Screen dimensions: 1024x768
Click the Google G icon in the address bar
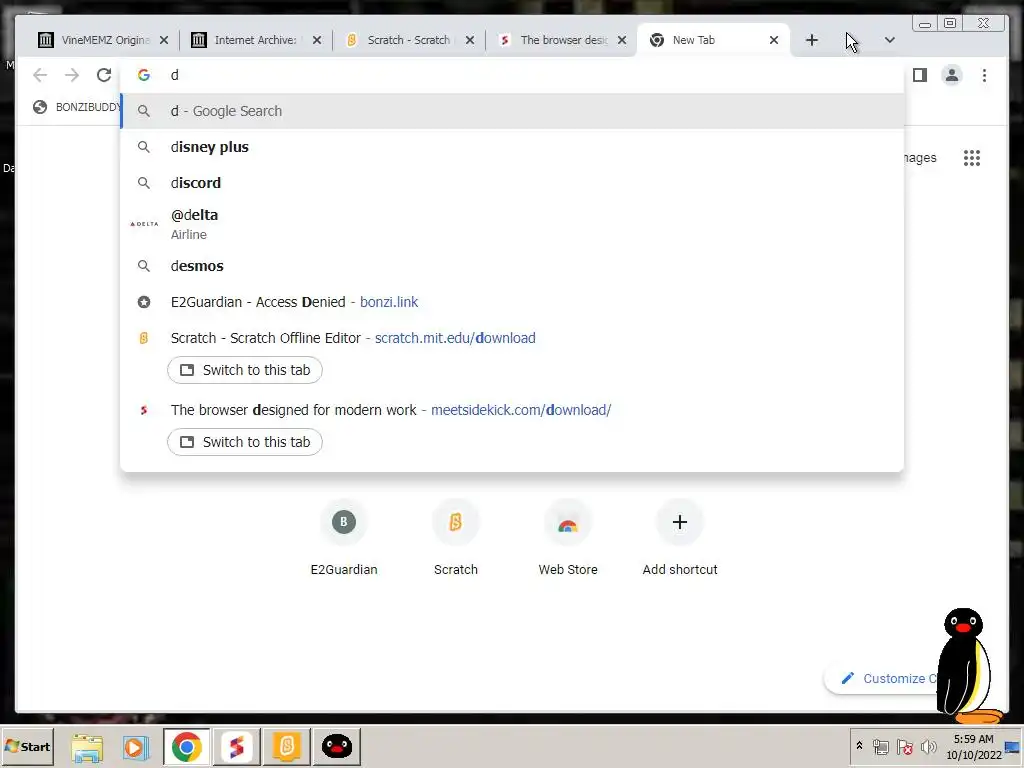pyautogui.click(x=144, y=75)
